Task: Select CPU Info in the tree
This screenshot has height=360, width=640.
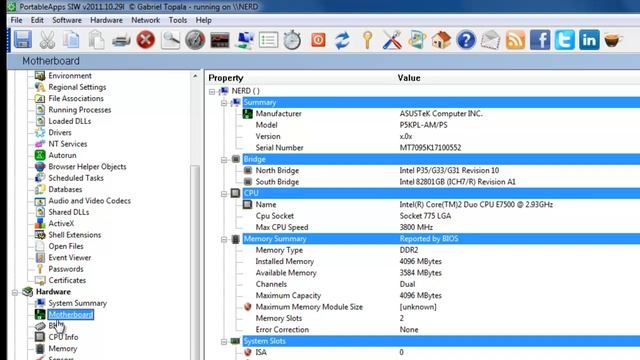Action: click(63, 337)
